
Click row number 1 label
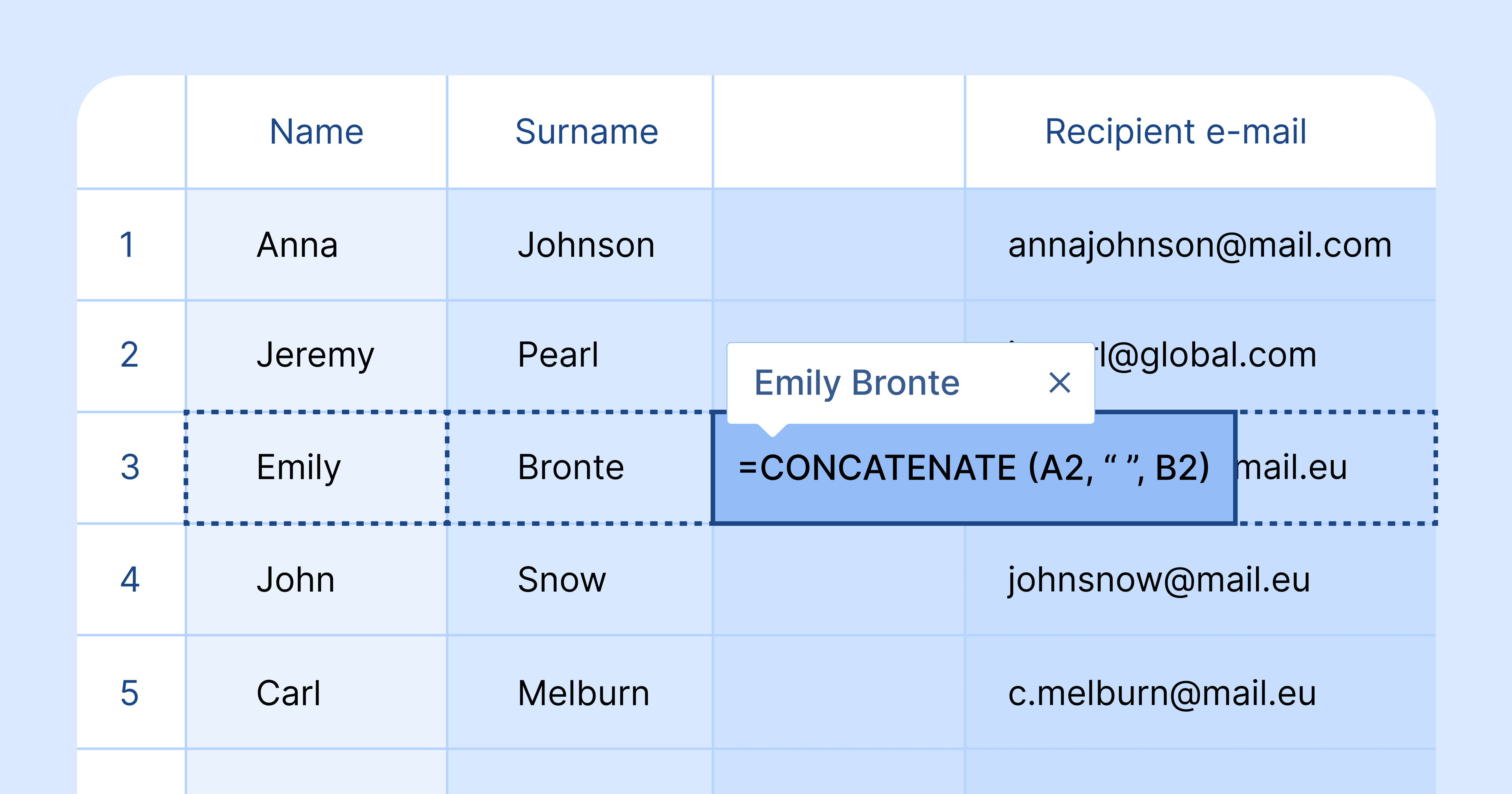pos(127,243)
